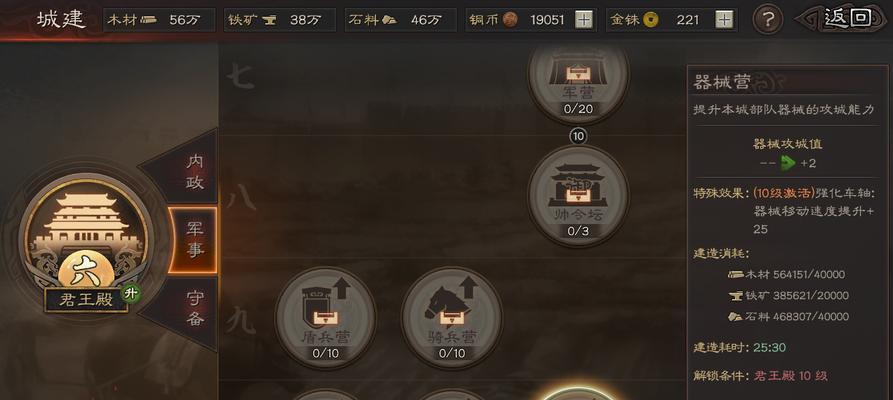
Task: Select the 骑兵营 cavalry camp icon
Action: tap(452, 317)
